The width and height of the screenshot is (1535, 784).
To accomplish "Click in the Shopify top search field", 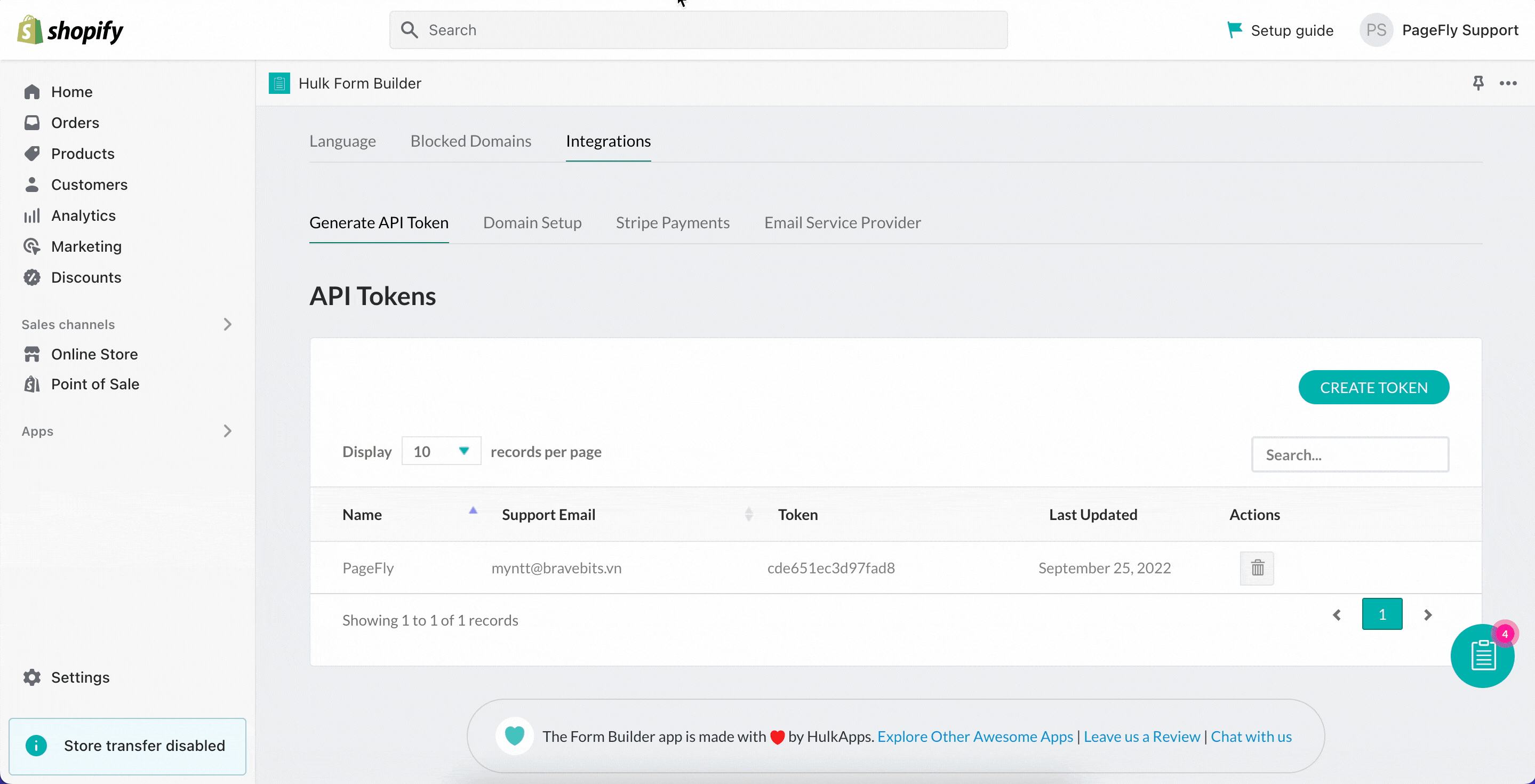I will (x=698, y=30).
